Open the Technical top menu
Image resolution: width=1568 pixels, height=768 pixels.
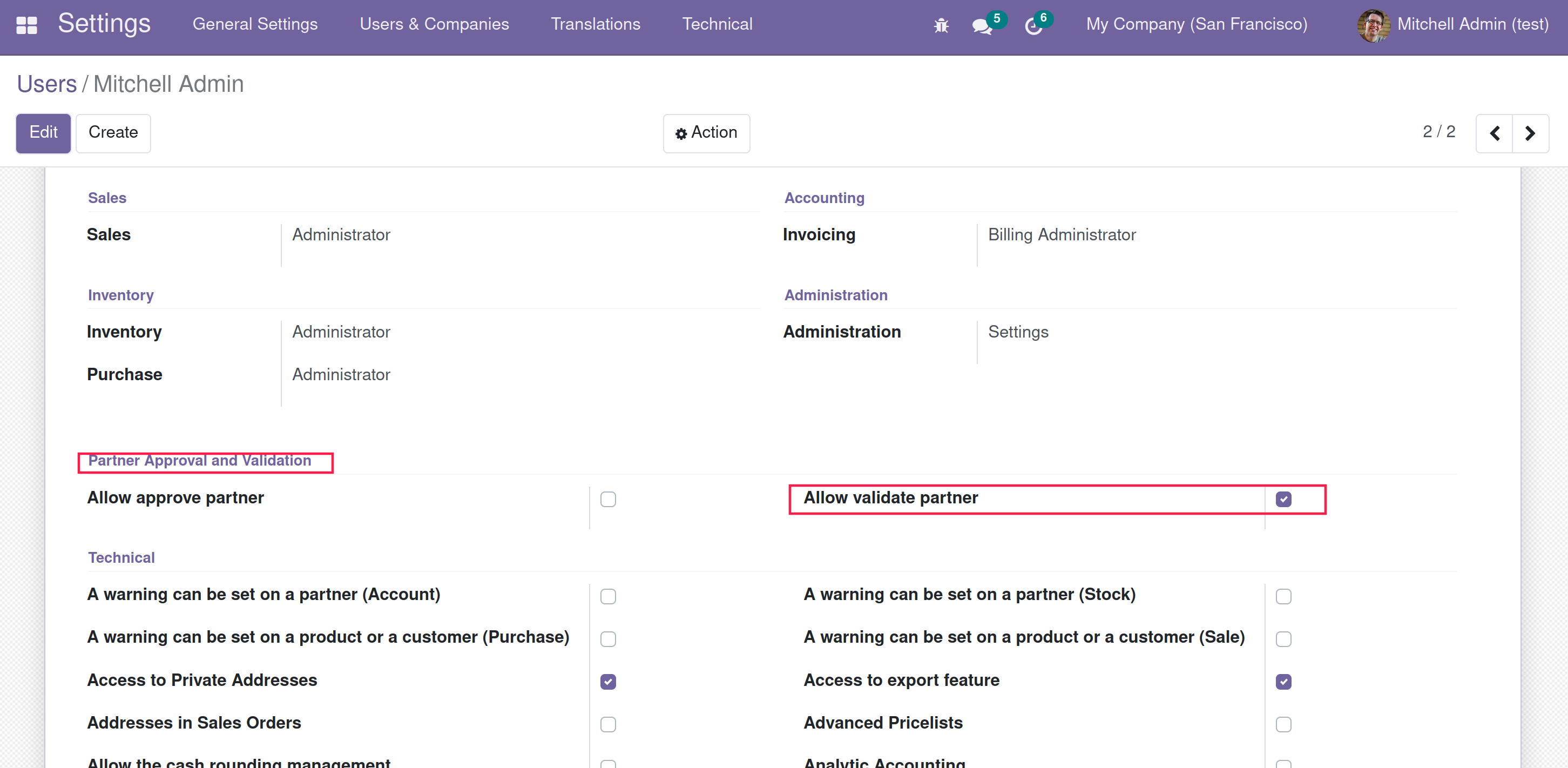point(717,24)
